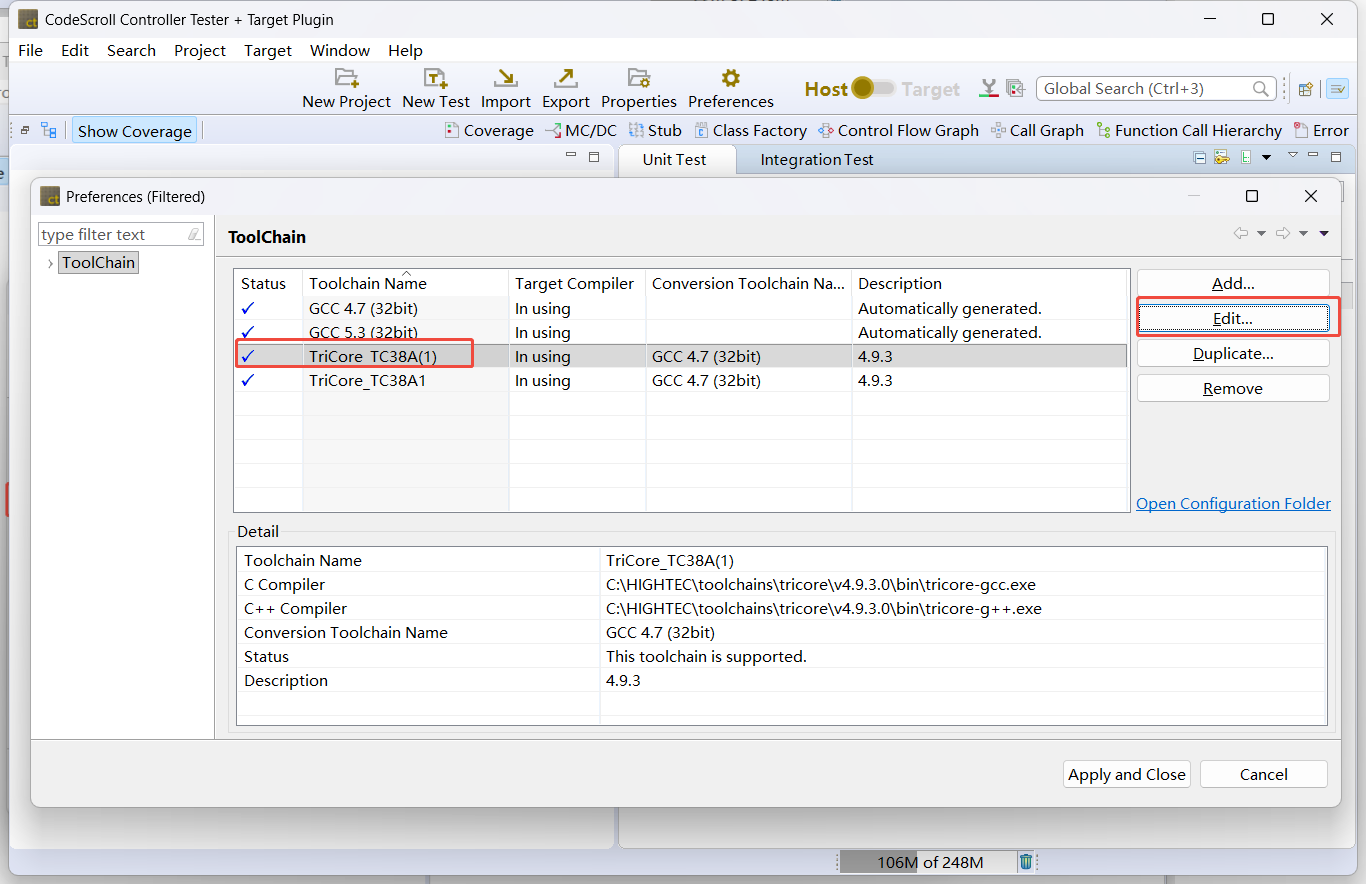Open the Control Flow Graph view

[x=898, y=131]
